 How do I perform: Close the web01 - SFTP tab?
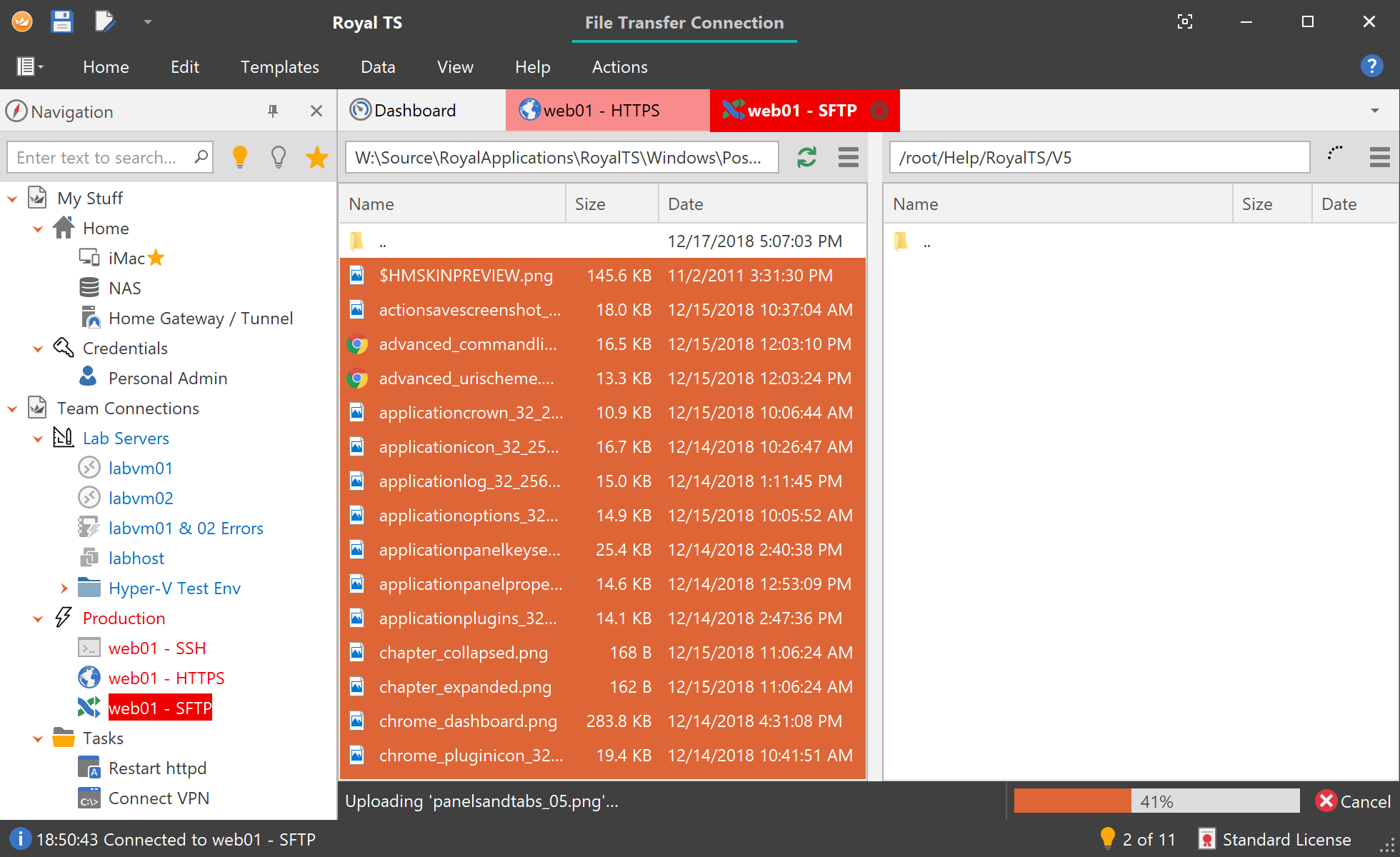[x=880, y=111]
